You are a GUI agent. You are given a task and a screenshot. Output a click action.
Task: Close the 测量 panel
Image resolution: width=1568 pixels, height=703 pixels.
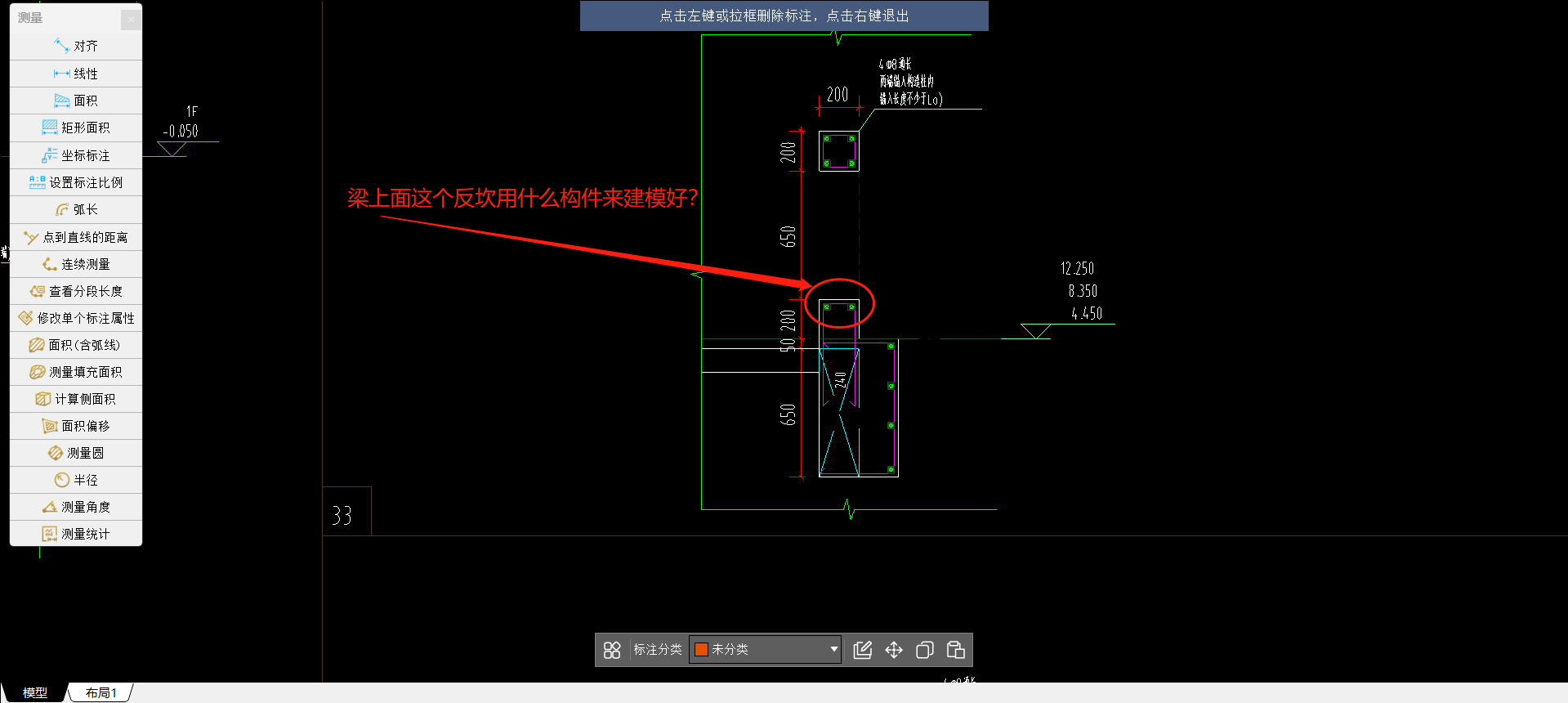pyautogui.click(x=131, y=20)
